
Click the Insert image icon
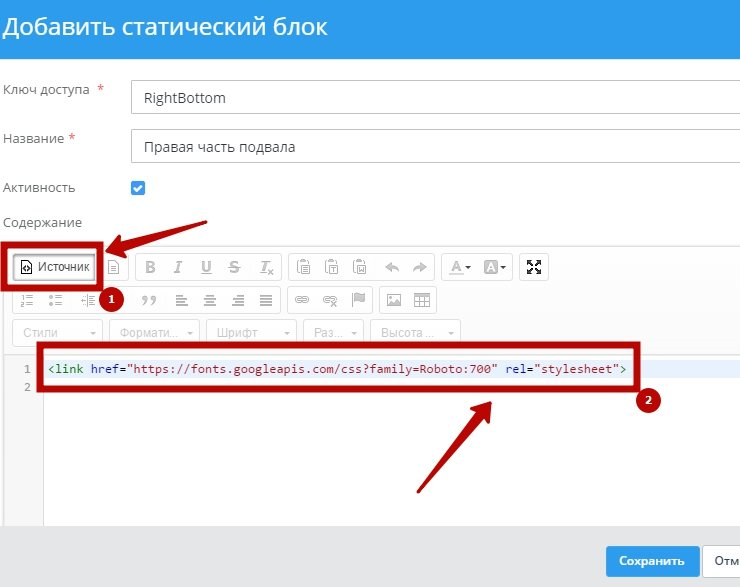[x=394, y=299]
